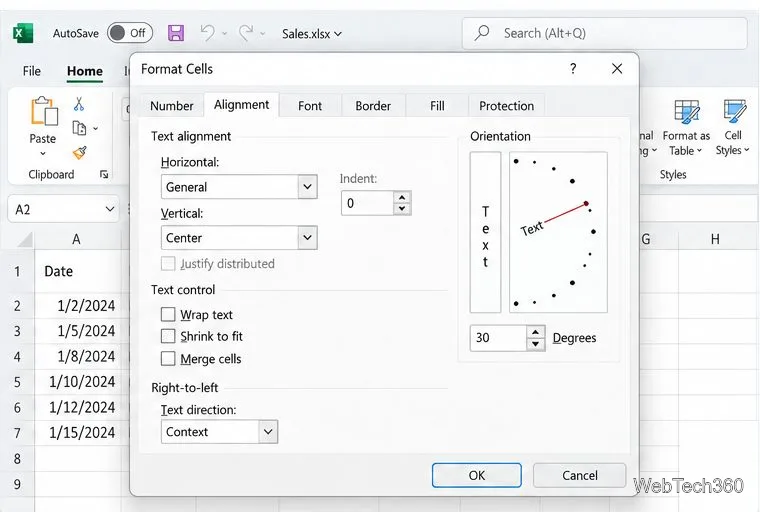
Task: Open the Name Box dropdown for A2
Action: point(110,209)
